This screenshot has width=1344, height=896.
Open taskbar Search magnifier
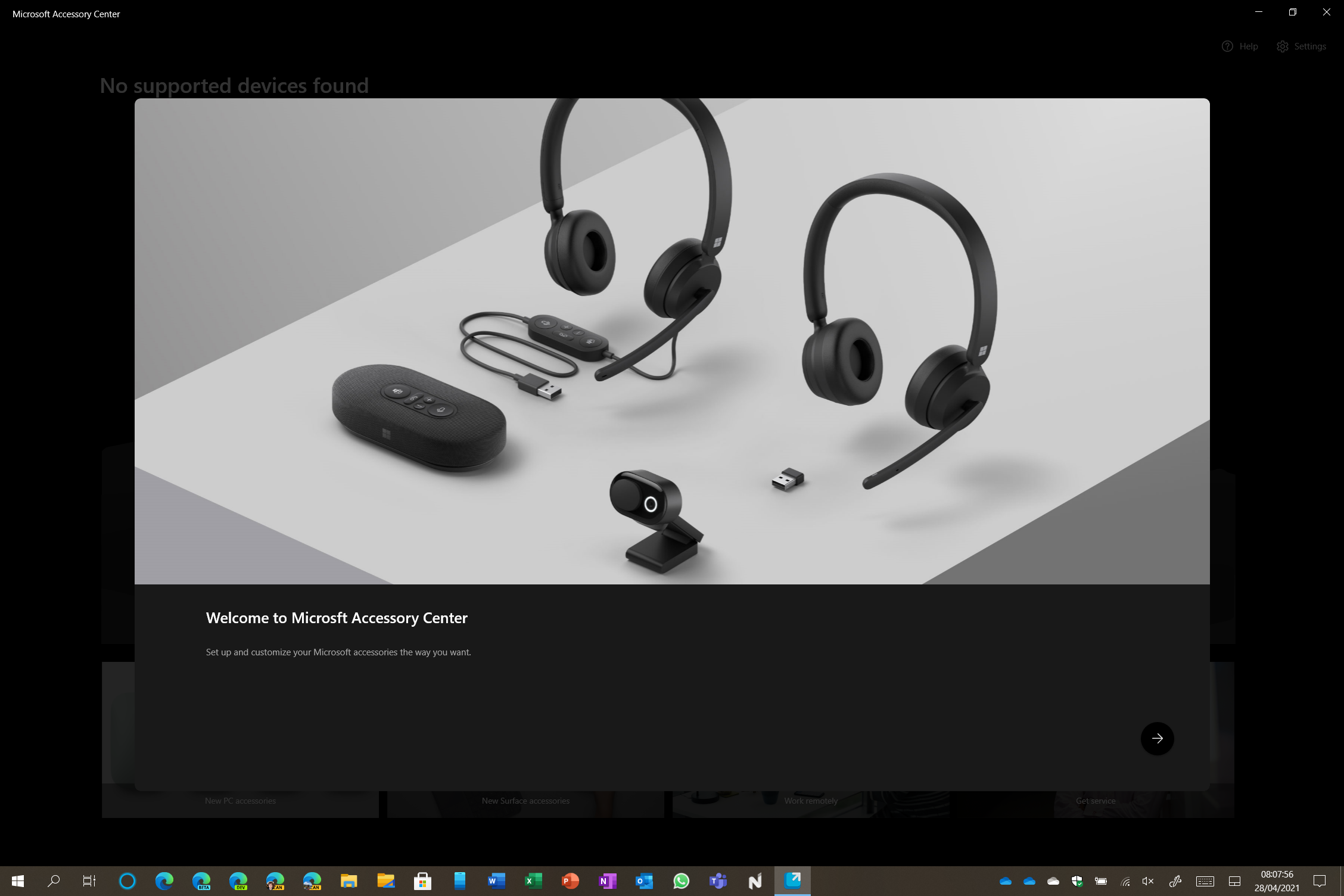54,881
